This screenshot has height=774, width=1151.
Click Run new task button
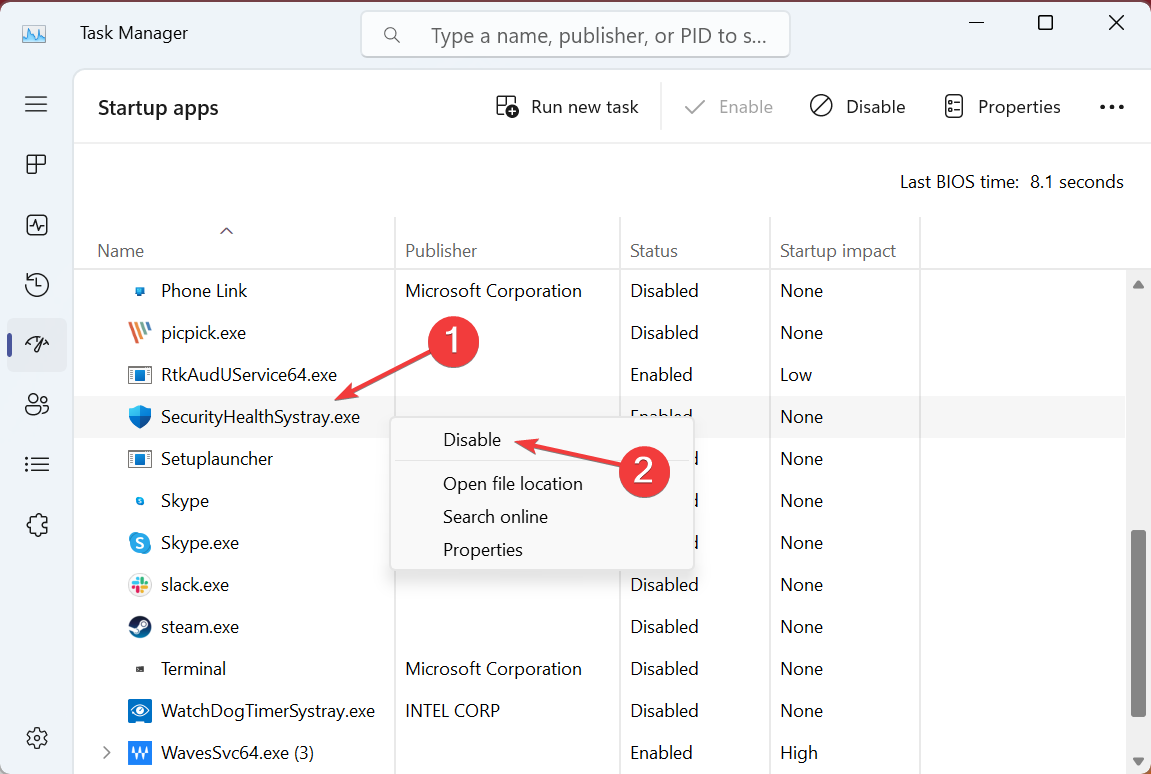coord(567,107)
